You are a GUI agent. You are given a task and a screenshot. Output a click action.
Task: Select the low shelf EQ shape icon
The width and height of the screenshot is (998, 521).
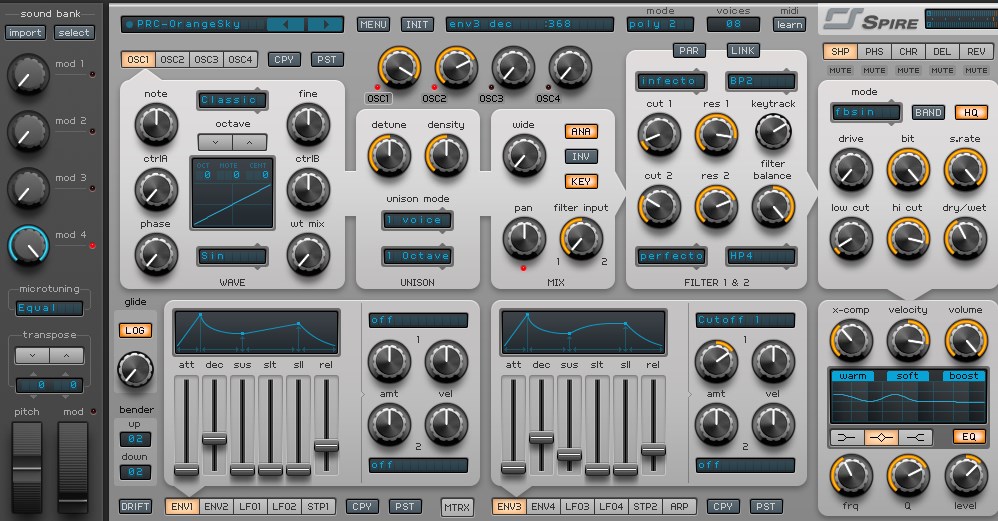point(847,437)
